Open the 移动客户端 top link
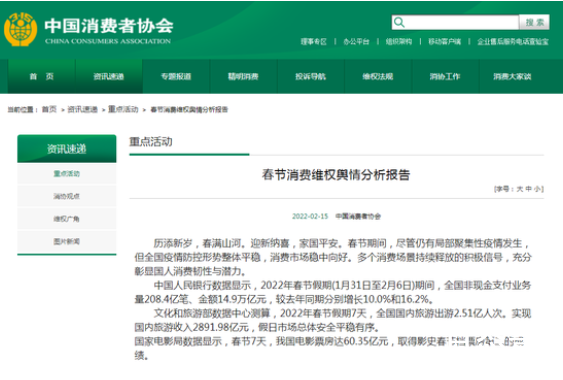This screenshot has width=563, height=380. tap(445, 42)
